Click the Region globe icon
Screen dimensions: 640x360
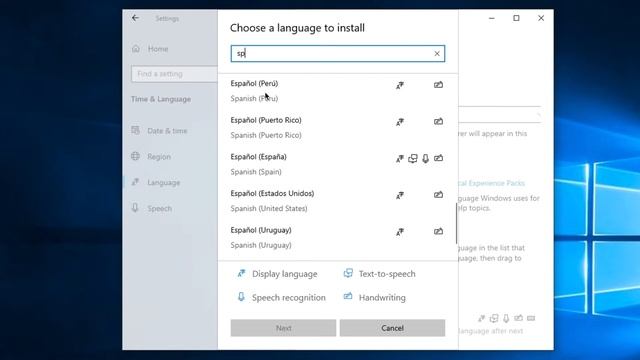point(136,156)
